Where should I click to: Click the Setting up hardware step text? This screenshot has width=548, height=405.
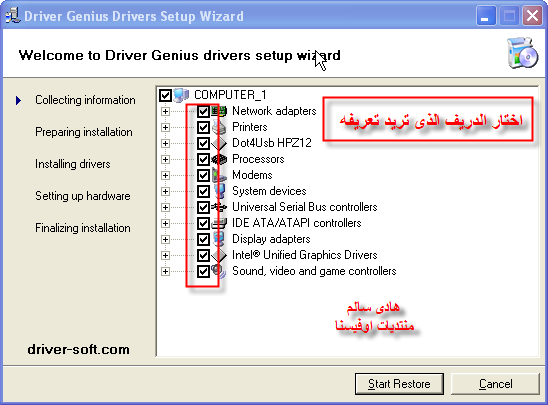tap(83, 196)
